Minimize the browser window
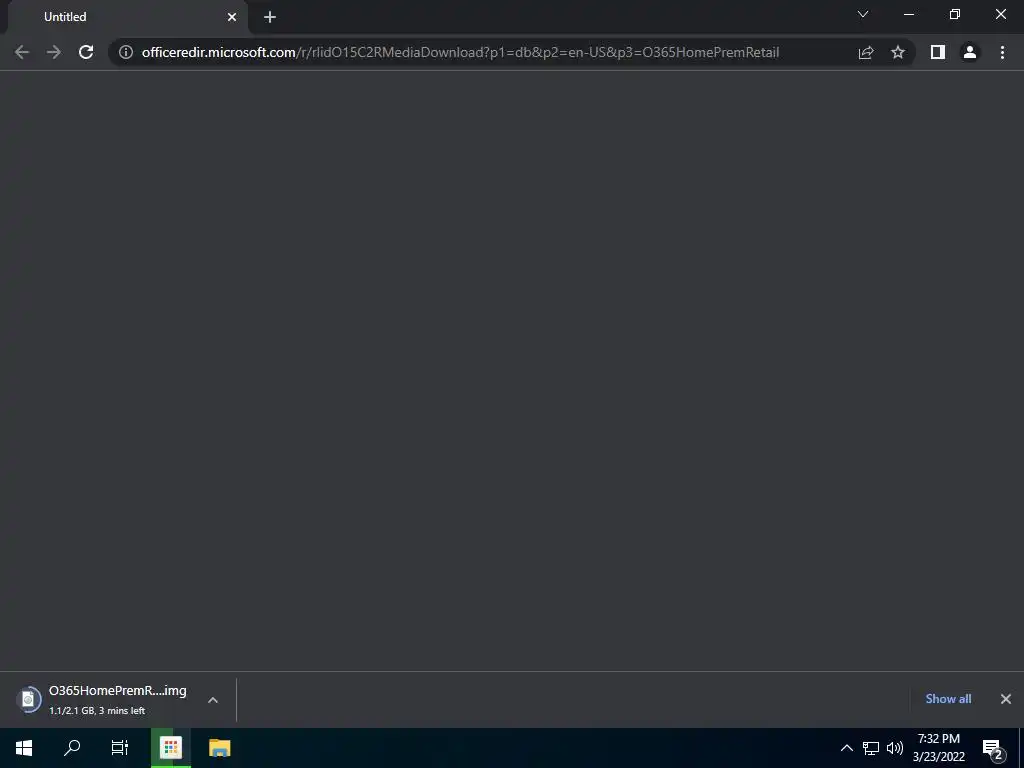The width and height of the screenshot is (1024, 768). [909, 14]
